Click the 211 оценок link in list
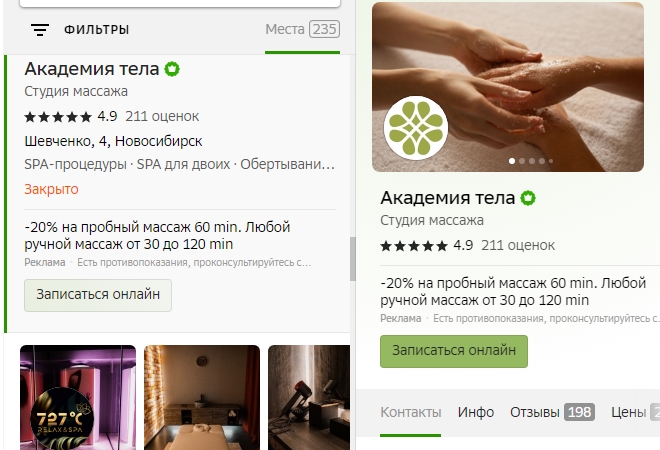The width and height of the screenshot is (660, 450). click(x=162, y=117)
